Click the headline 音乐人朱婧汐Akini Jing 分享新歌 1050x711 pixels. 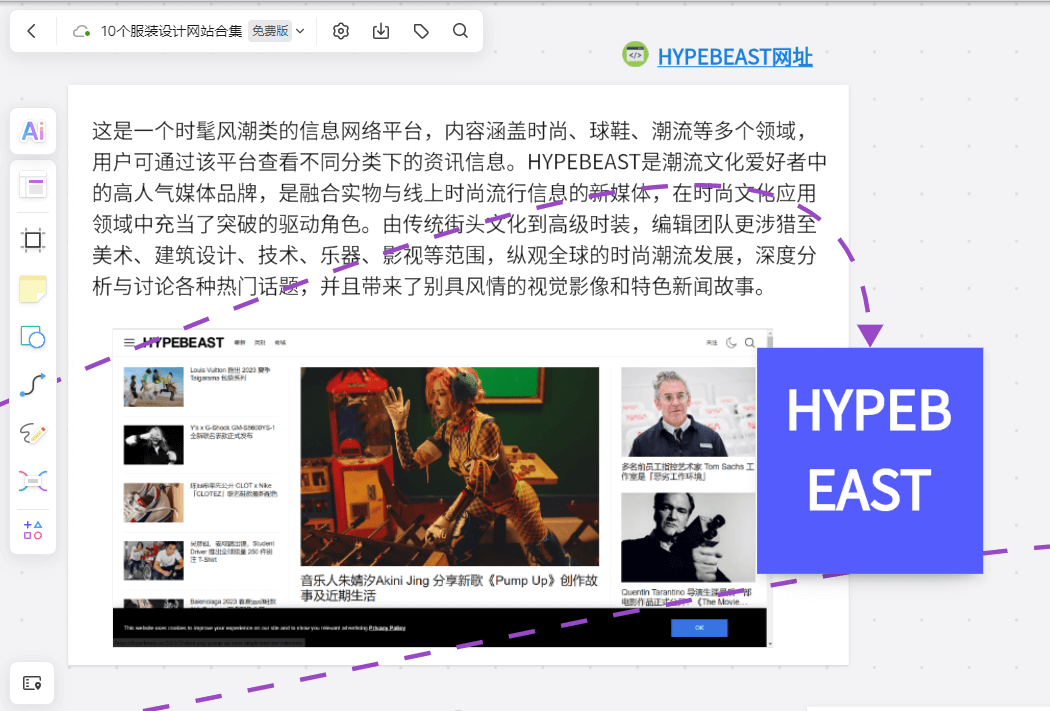[449, 588]
